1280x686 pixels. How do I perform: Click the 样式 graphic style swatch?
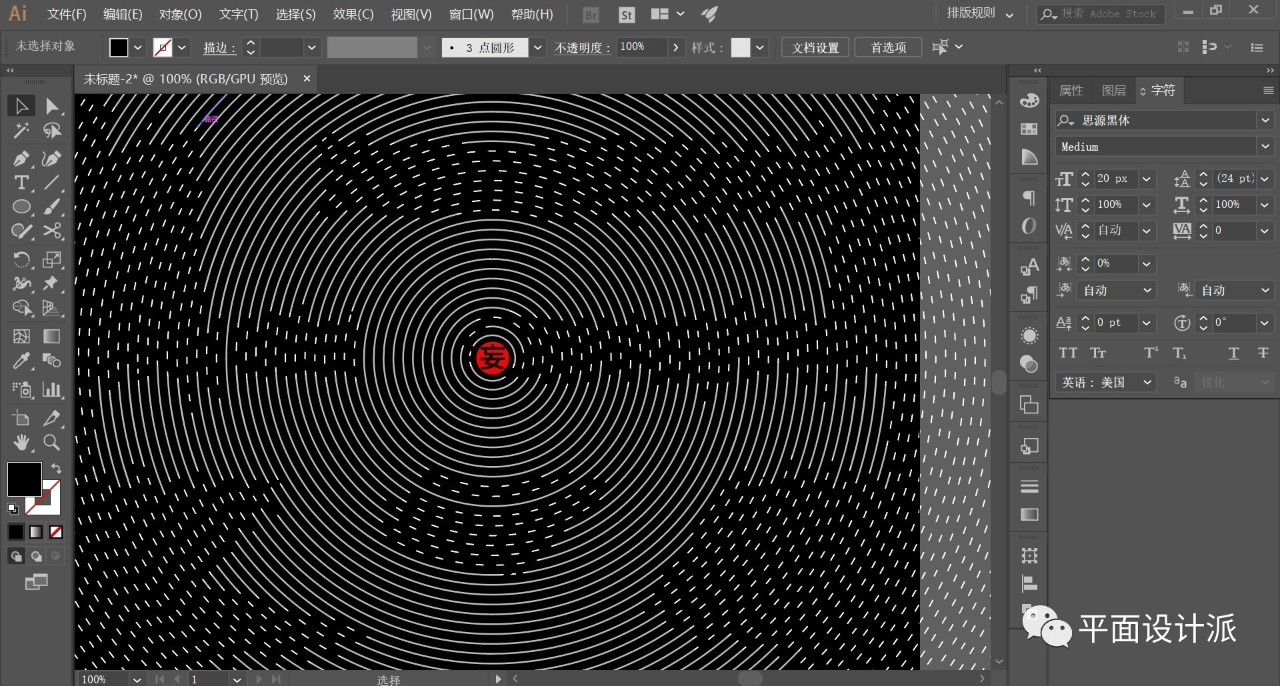(741, 47)
